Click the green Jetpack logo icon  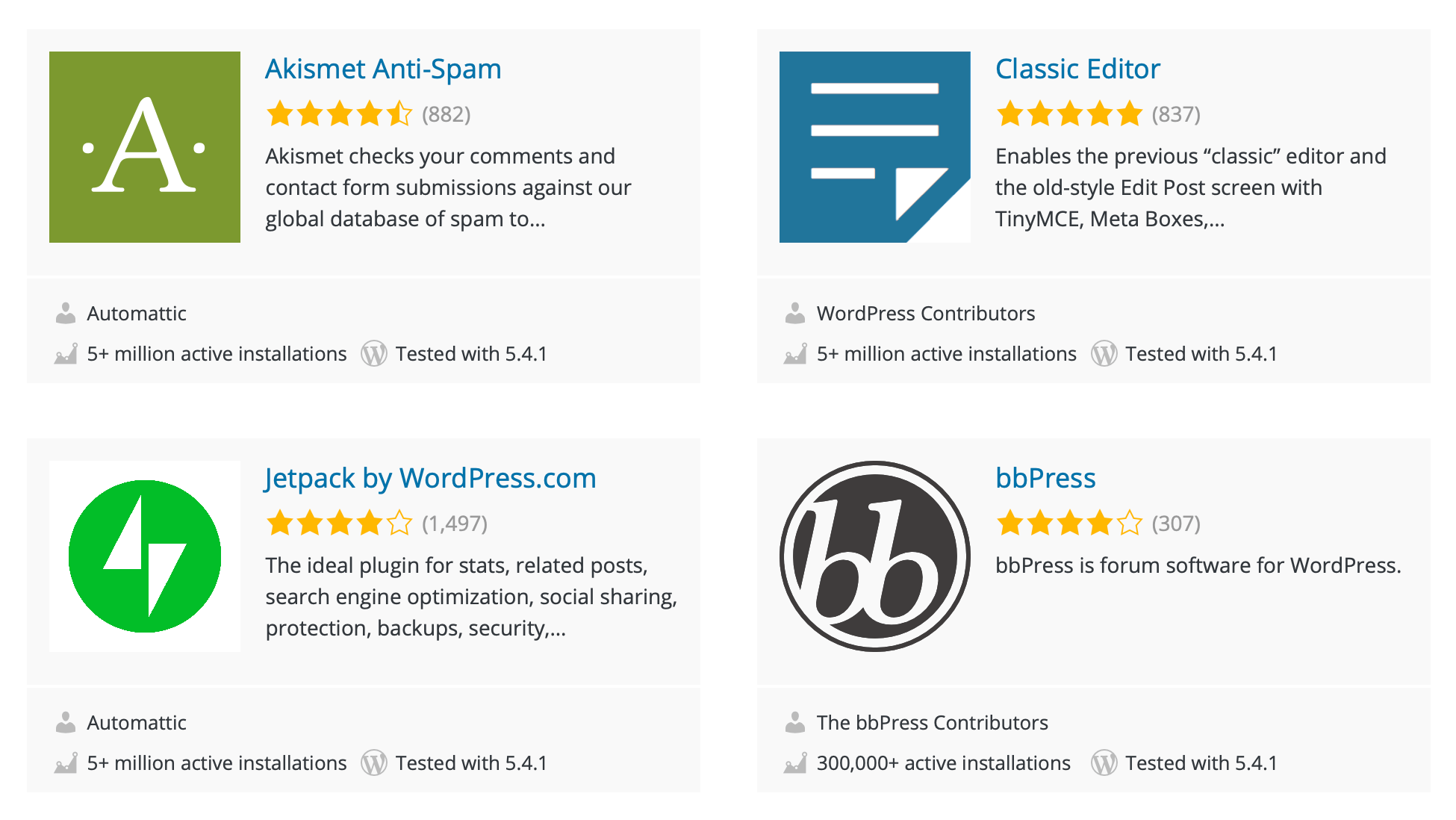(144, 556)
